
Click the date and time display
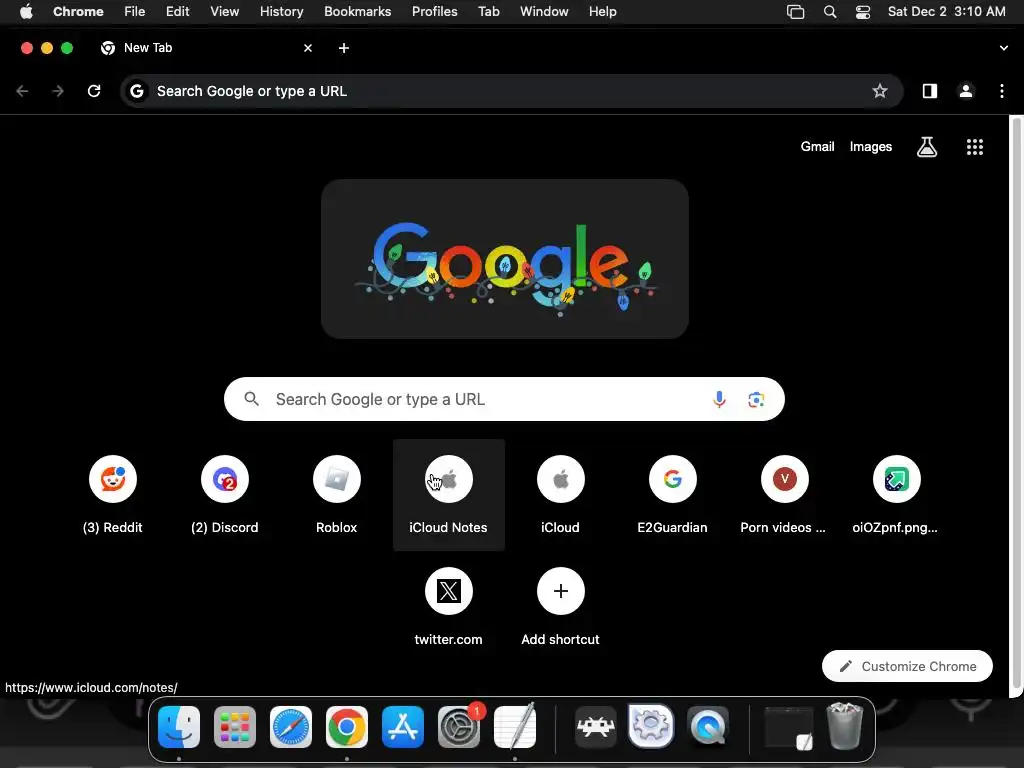[x=946, y=12]
